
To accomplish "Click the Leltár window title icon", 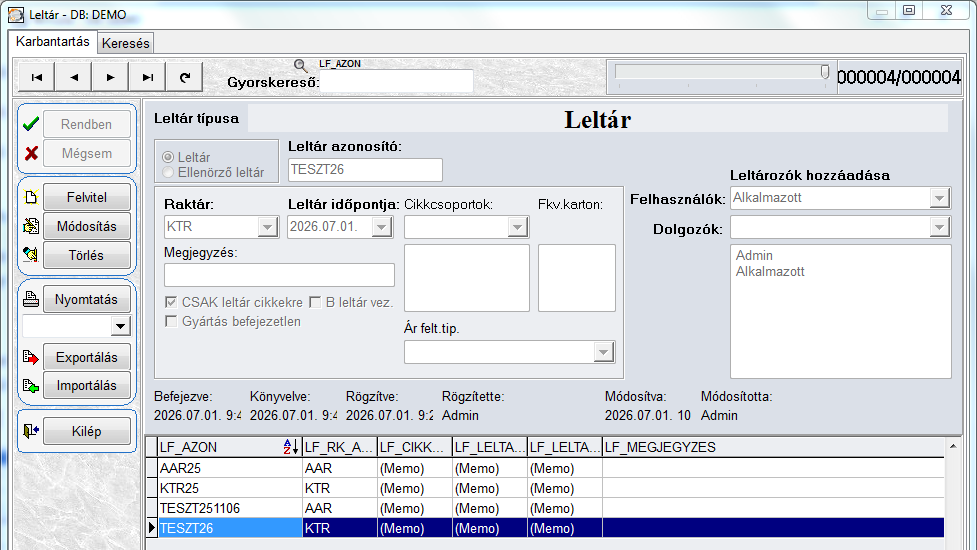I will click(16, 14).
